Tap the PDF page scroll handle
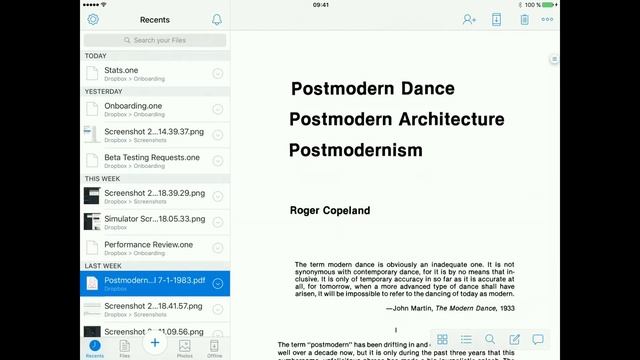 pos(554,59)
